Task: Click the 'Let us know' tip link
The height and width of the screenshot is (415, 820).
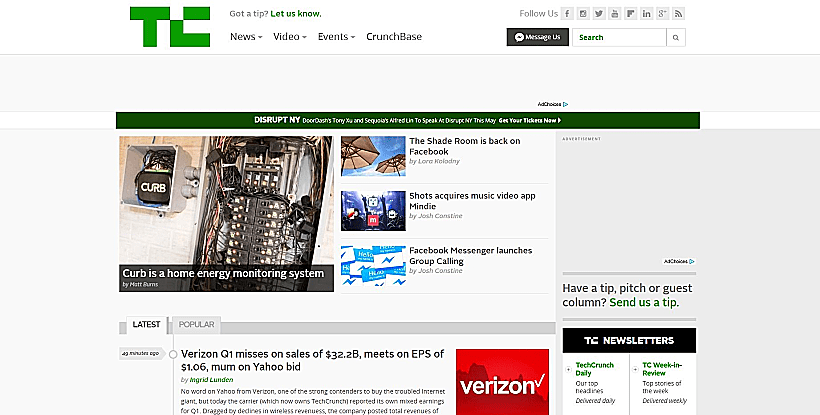Action: [296, 14]
